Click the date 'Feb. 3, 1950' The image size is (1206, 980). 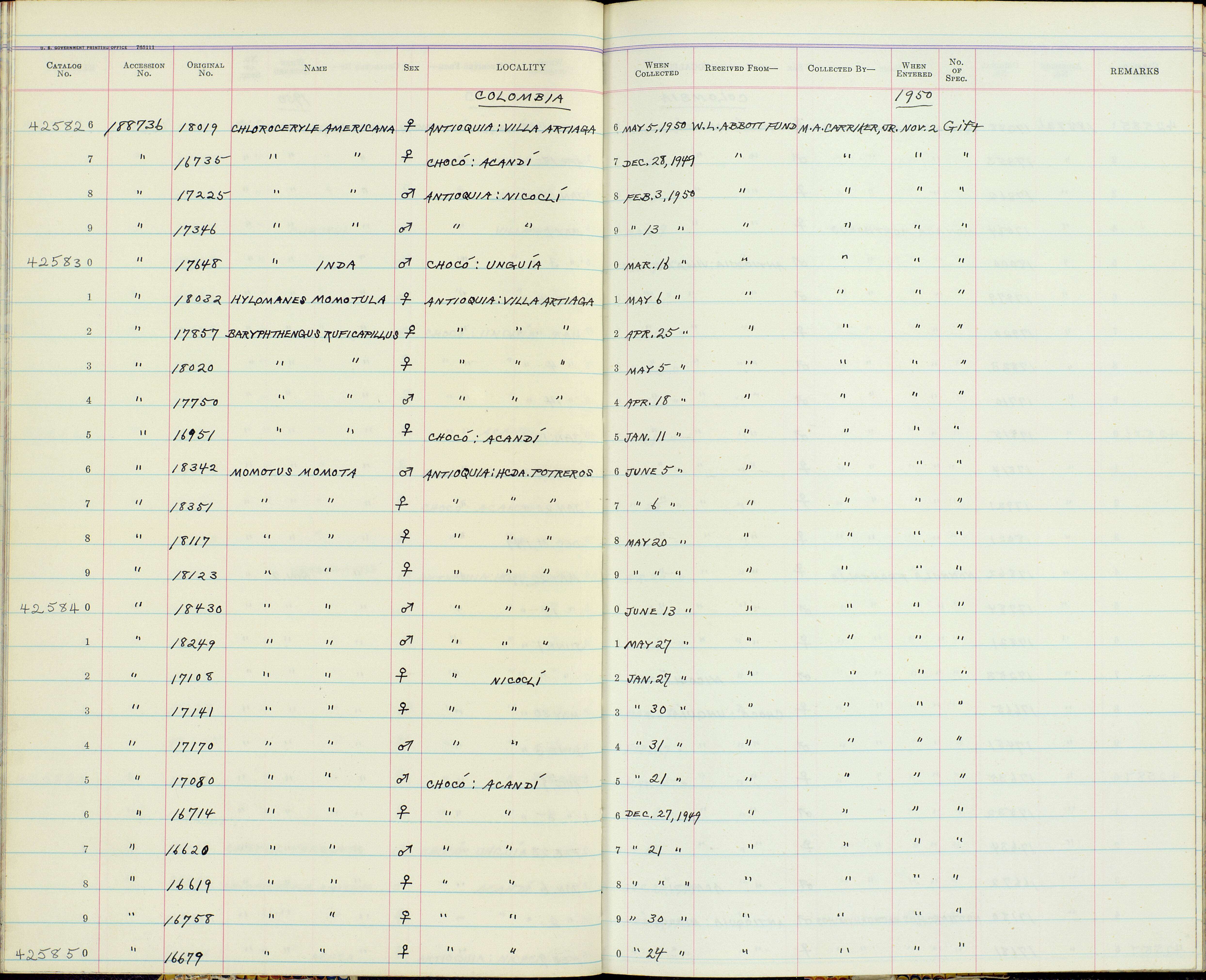click(659, 196)
